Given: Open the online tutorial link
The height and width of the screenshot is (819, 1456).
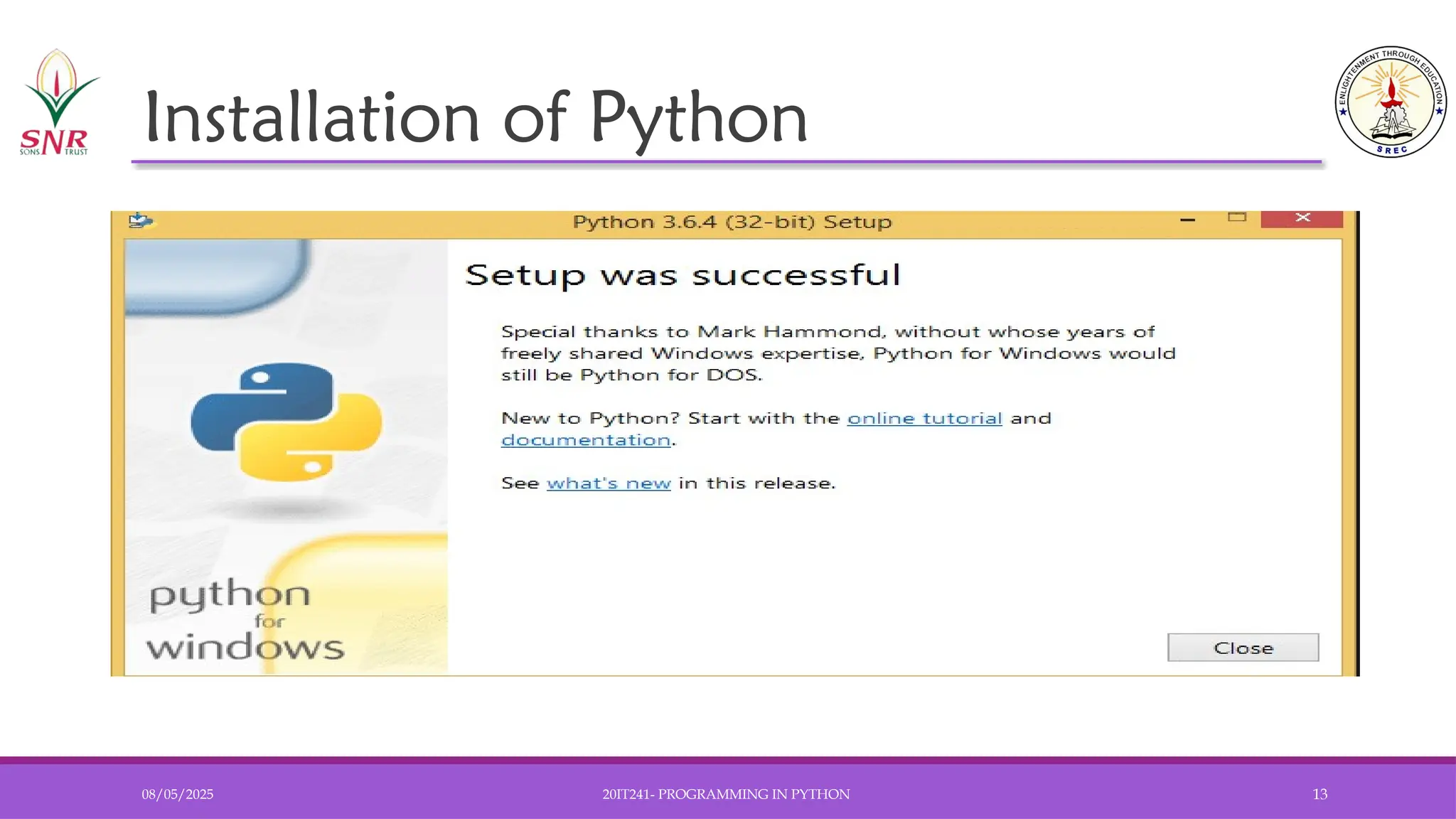Looking at the screenshot, I should coord(924,418).
